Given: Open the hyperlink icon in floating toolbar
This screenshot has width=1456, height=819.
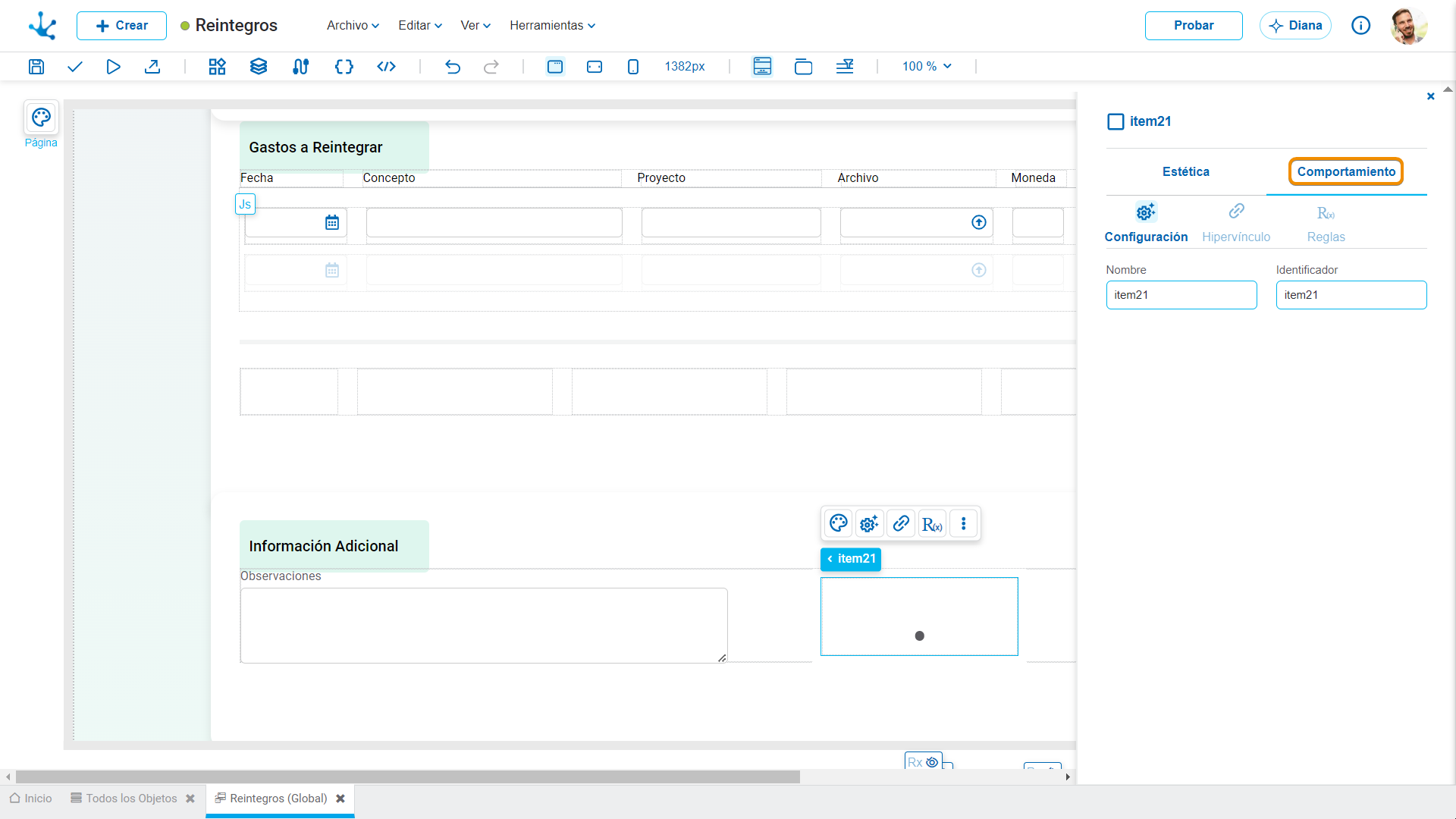Looking at the screenshot, I should click(901, 523).
